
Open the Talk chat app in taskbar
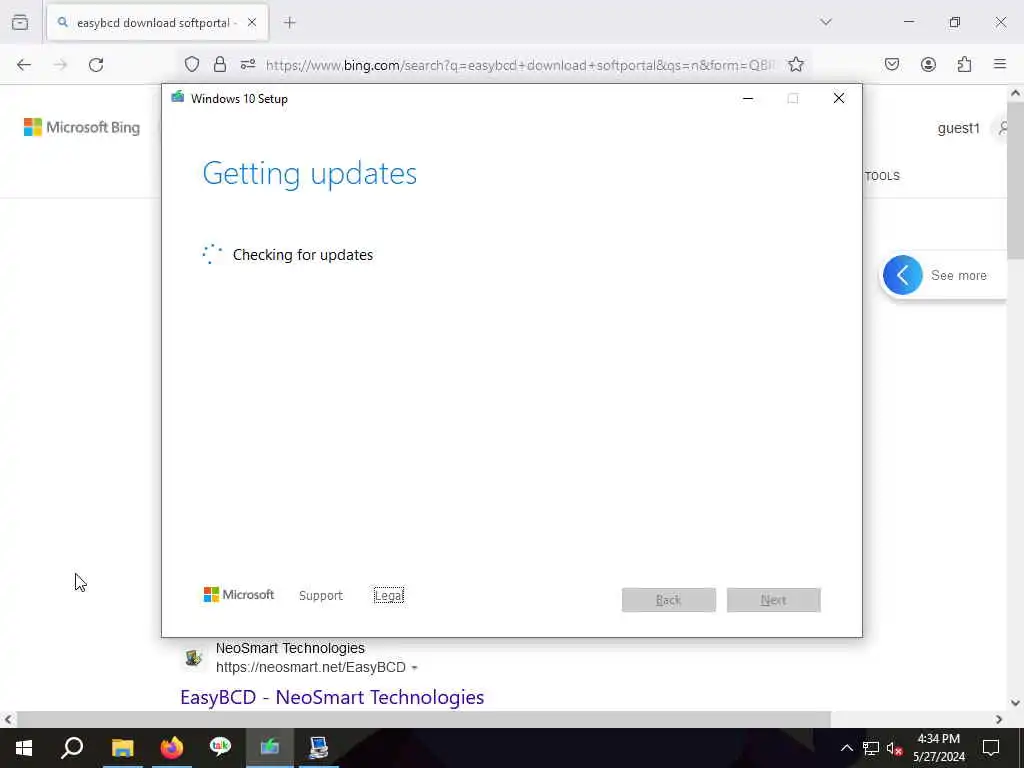coord(221,748)
